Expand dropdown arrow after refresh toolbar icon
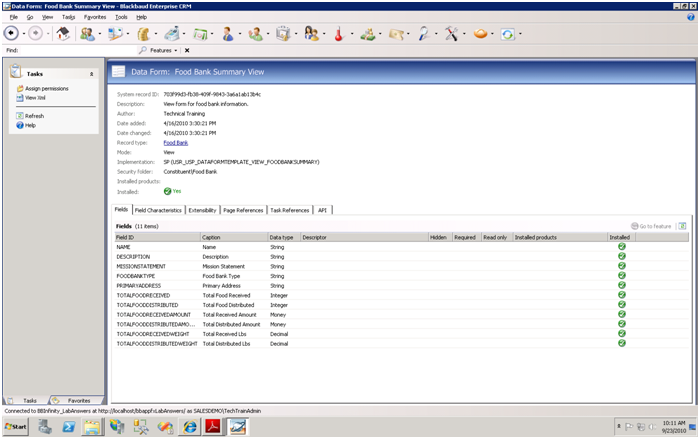The height and width of the screenshot is (439, 700). 521,34
